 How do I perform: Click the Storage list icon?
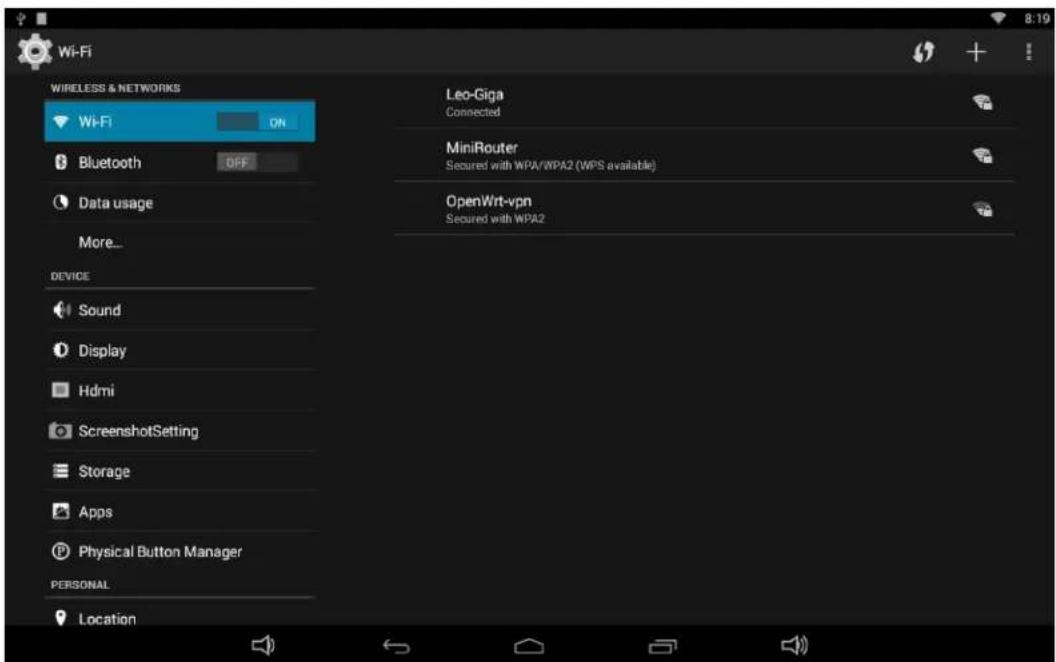click(61, 471)
